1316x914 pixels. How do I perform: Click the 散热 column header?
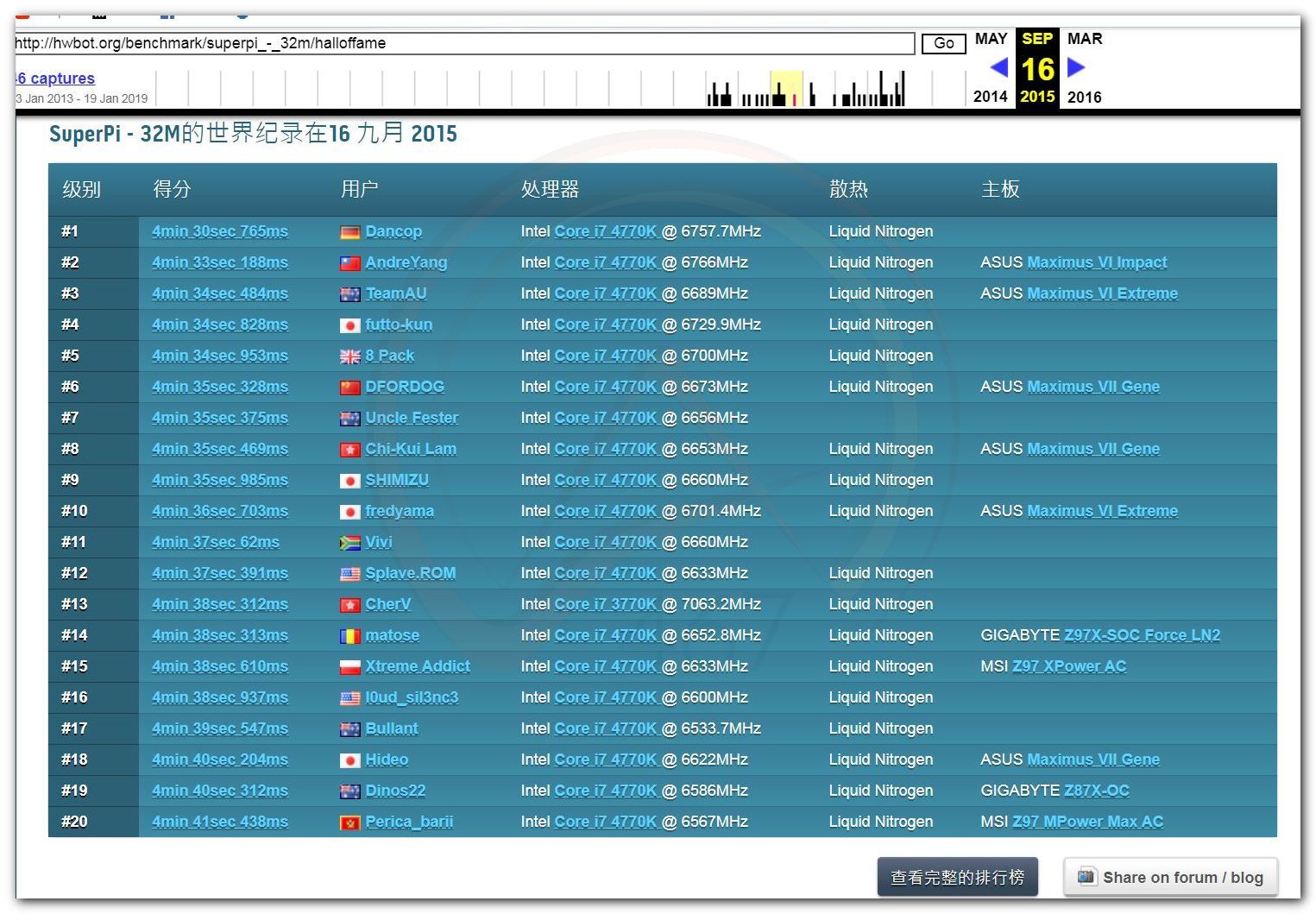(848, 189)
